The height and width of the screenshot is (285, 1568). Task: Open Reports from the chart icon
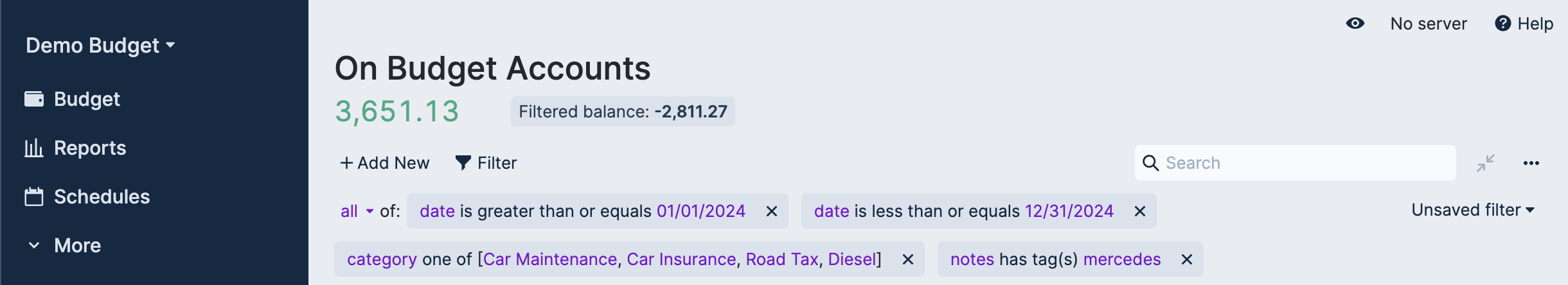tap(34, 148)
